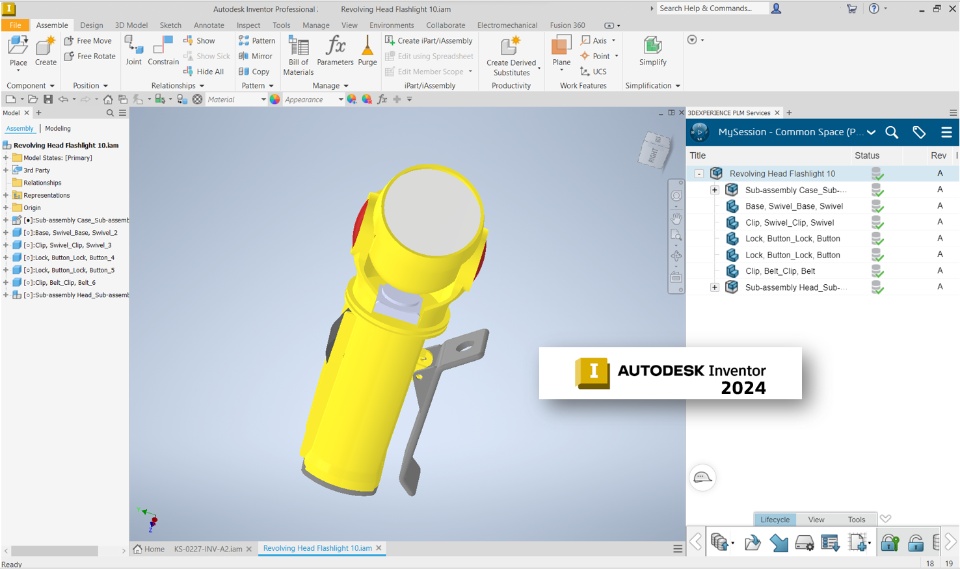Click the Home document tab
The height and width of the screenshot is (569, 960).
(x=149, y=549)
